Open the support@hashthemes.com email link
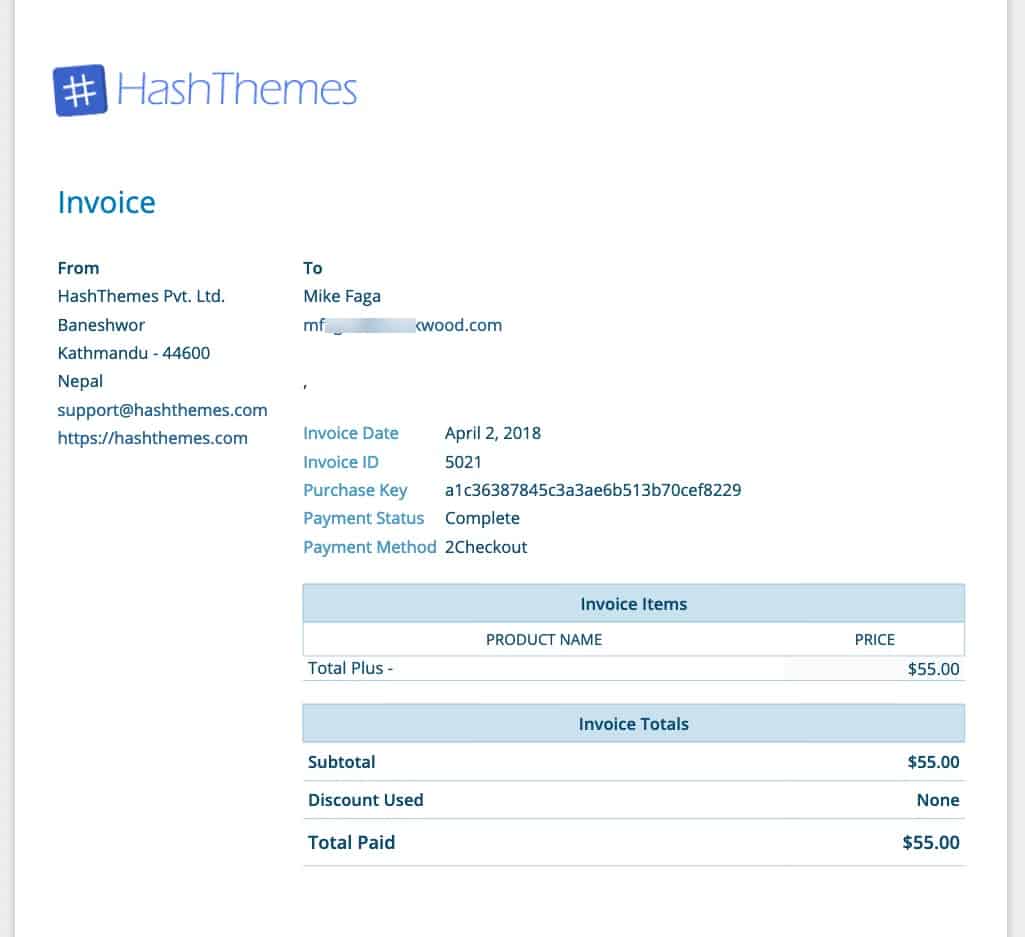 [x=162, y=410]
